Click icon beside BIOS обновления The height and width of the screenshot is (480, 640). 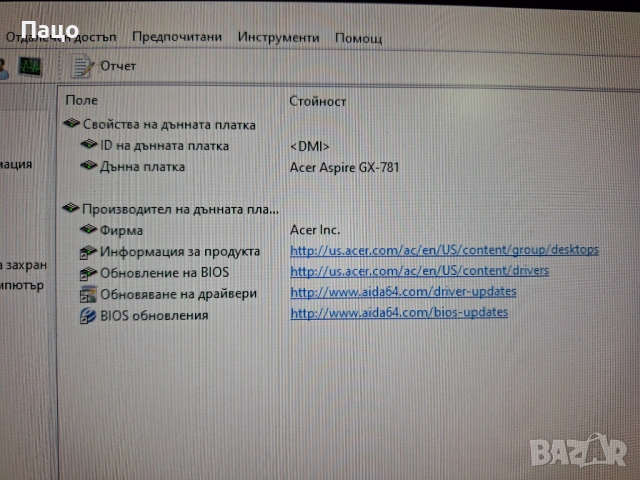[88, 316]
